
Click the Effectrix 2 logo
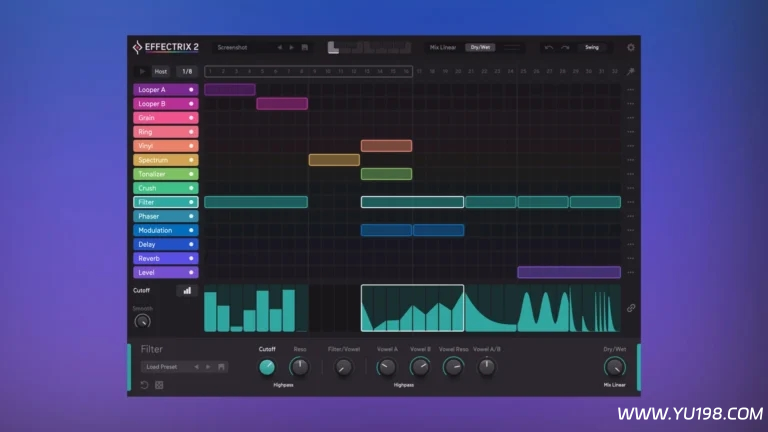[166, 47]
